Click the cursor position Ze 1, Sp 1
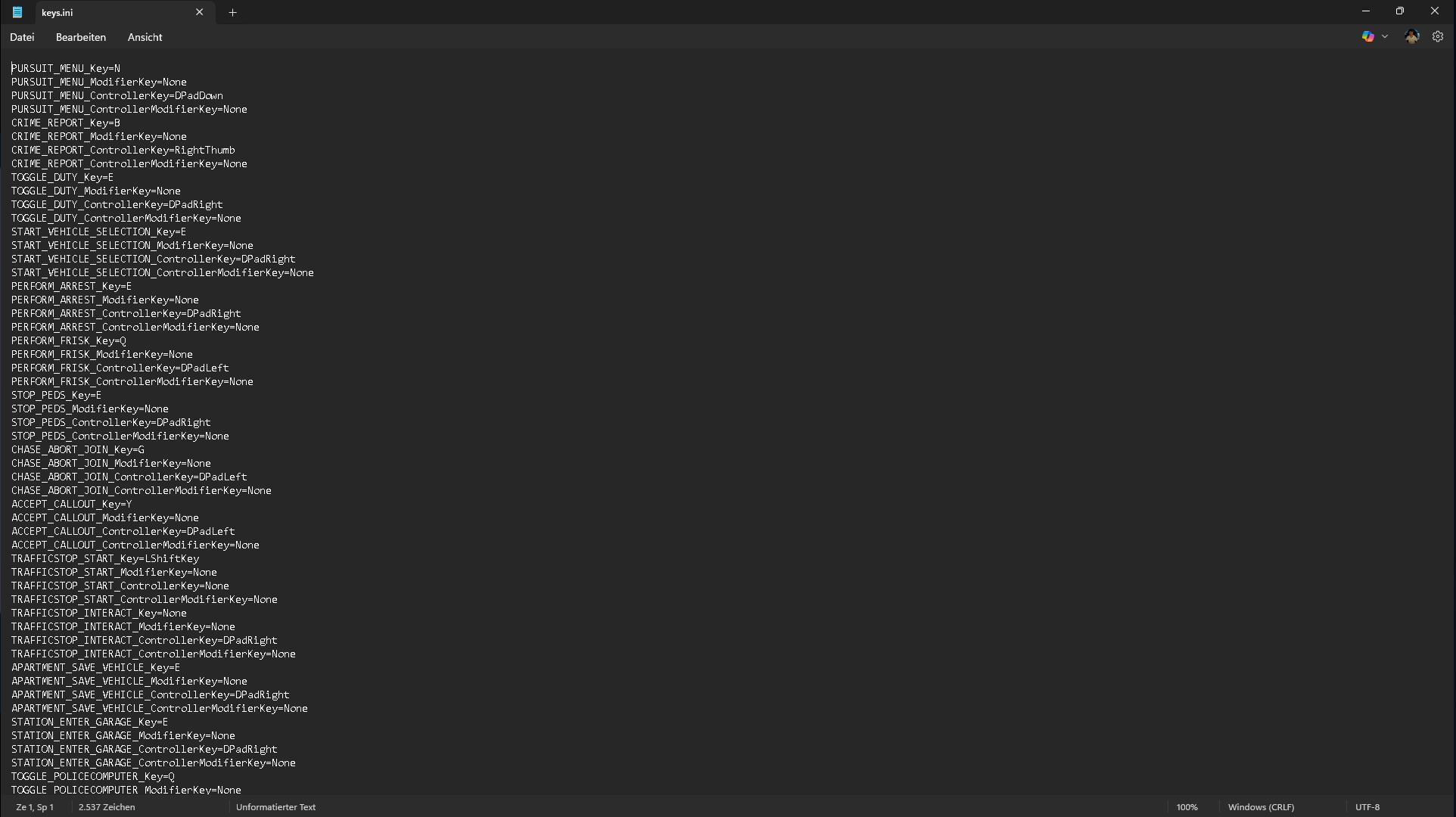 pyautogui.click(x=35, y=807)
